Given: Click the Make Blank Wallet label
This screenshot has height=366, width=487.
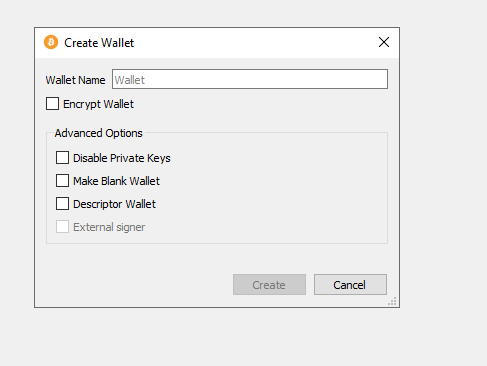Looking at the screenshot, I should pyautogui.click(x=116, y=181).
